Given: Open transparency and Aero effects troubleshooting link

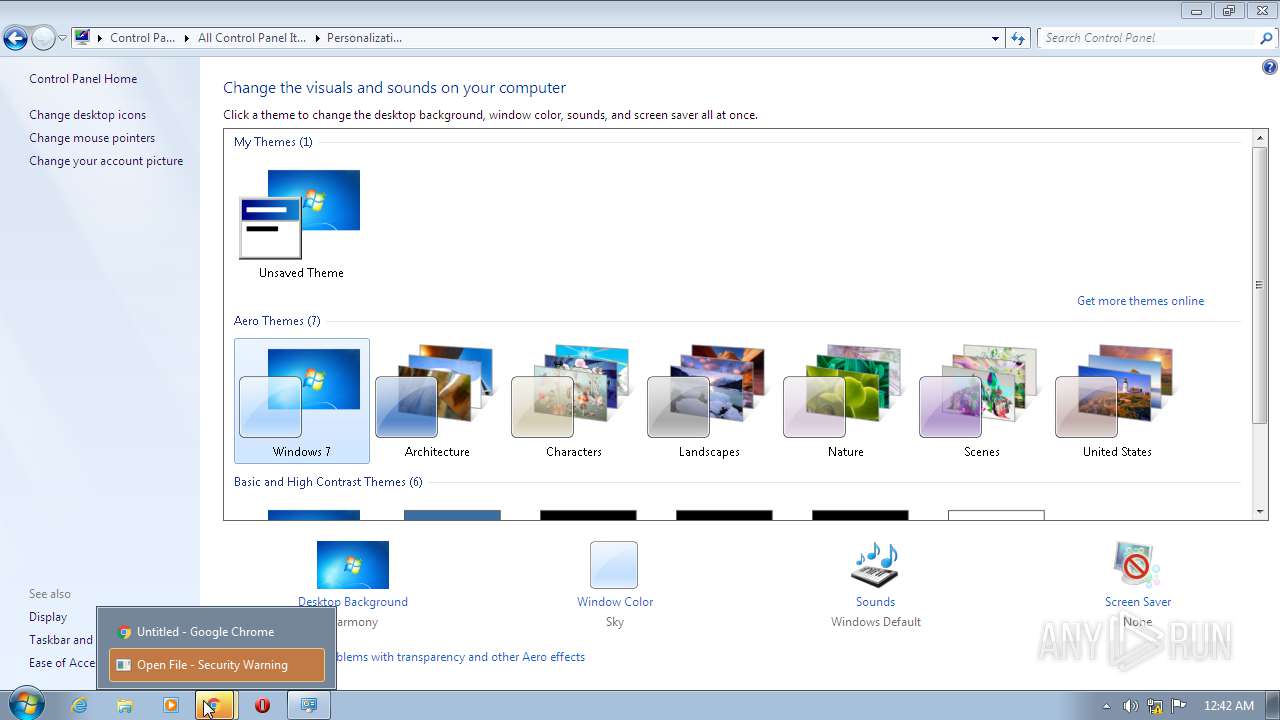Looking at the screenshot, I should click(x=460, y=657).
